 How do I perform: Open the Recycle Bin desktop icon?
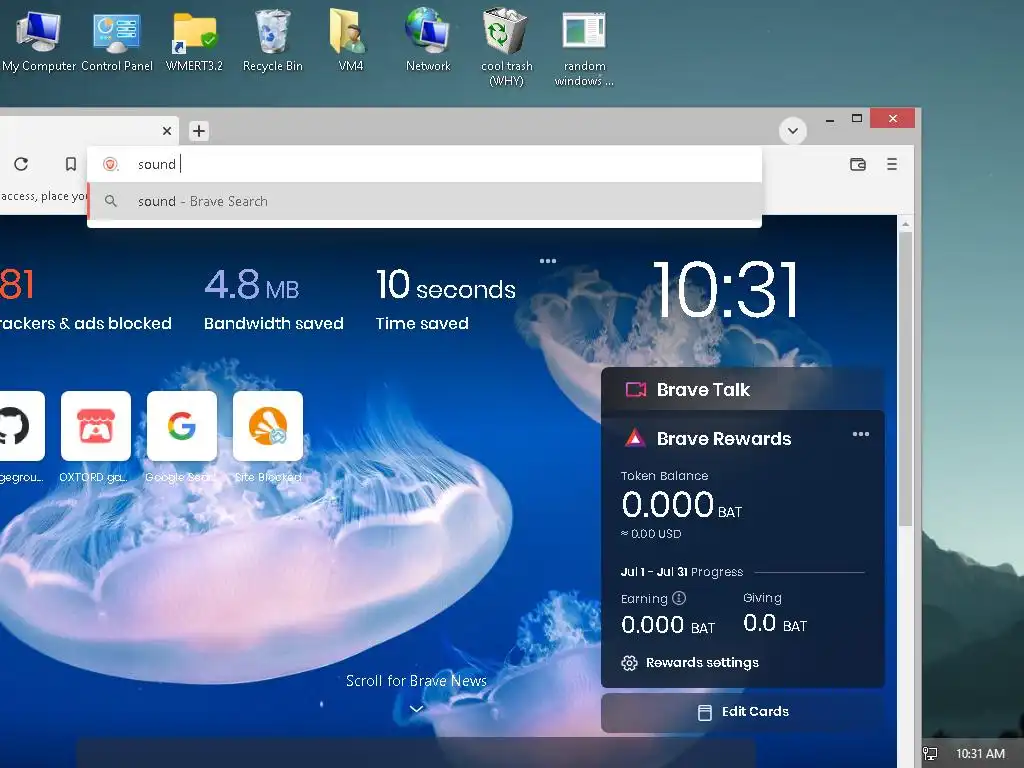tap(272, 40)
